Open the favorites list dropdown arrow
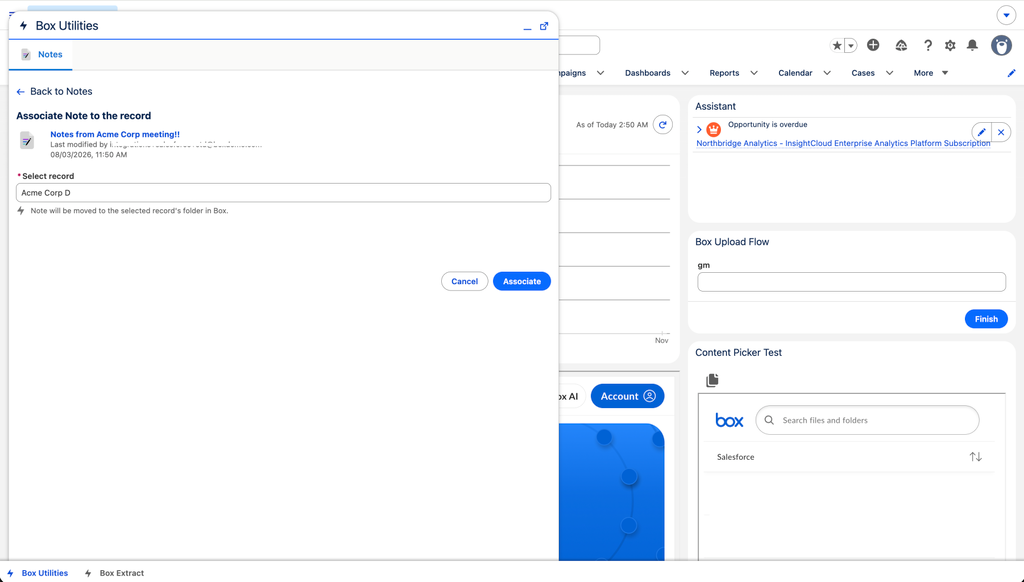Viewport: 1024px width, 582px height. (851, 46)
